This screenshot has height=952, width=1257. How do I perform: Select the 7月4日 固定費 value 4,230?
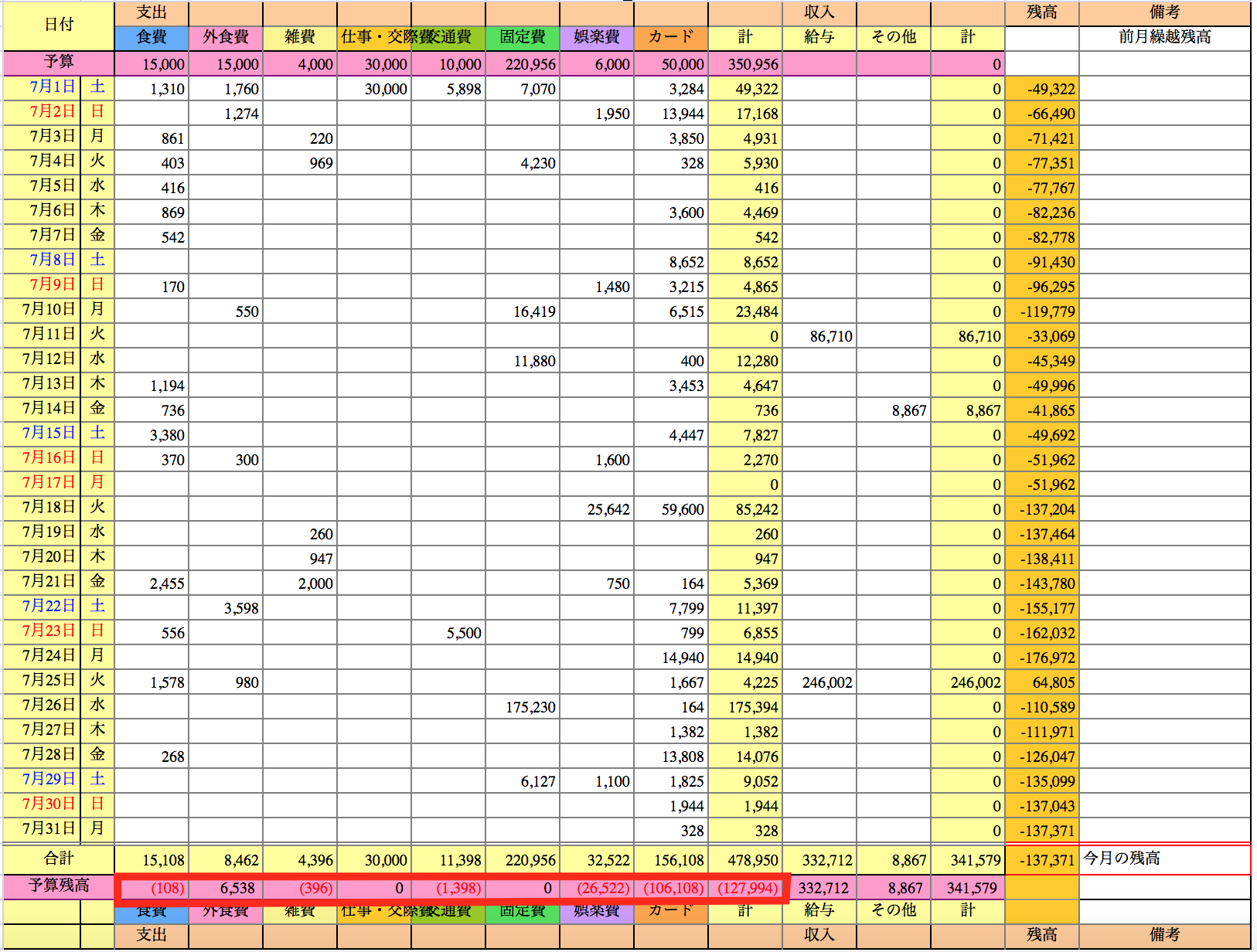[523, 163]
